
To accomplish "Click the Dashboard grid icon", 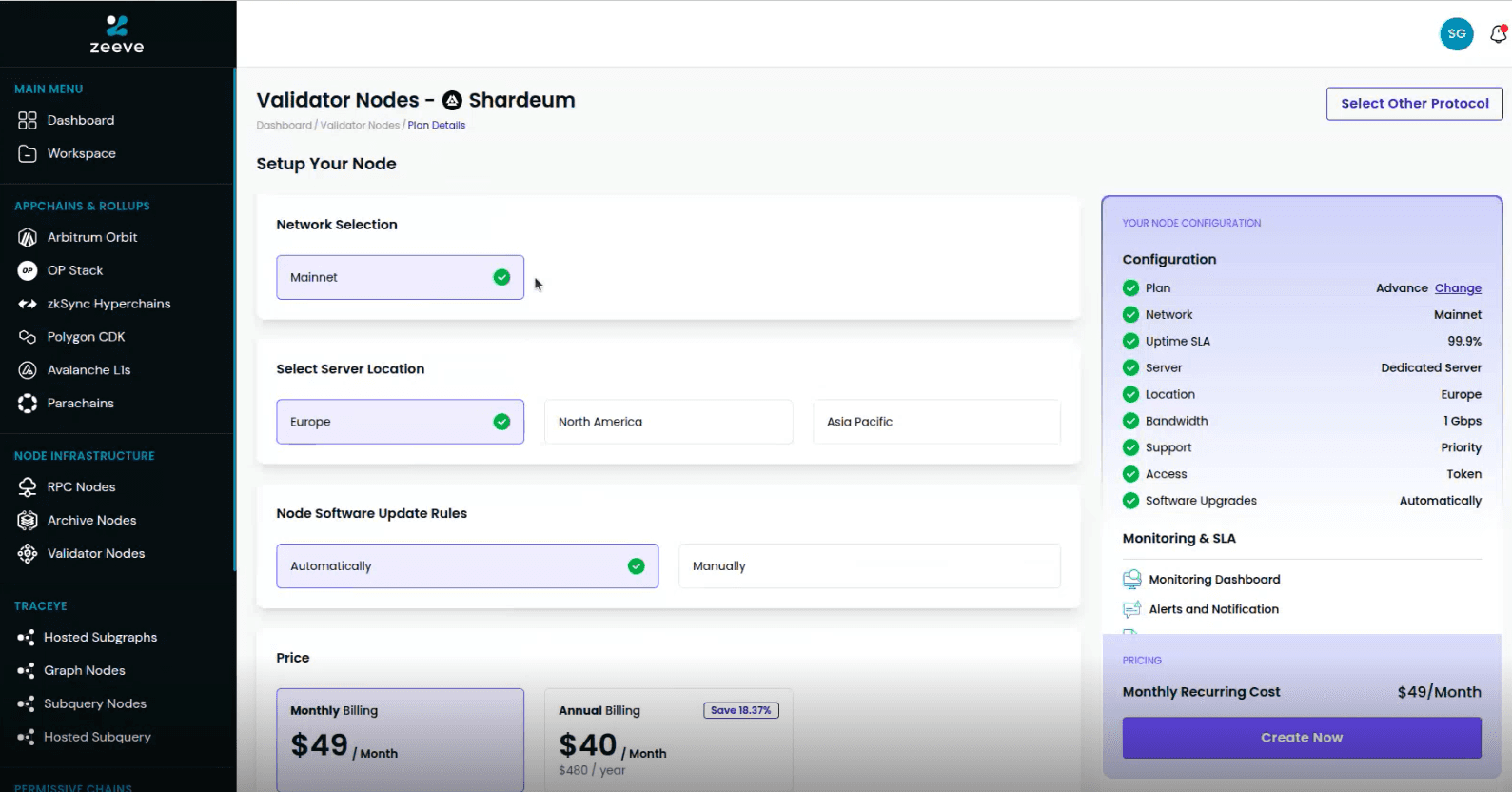I will pyautogui.click(x=28, y=120).
